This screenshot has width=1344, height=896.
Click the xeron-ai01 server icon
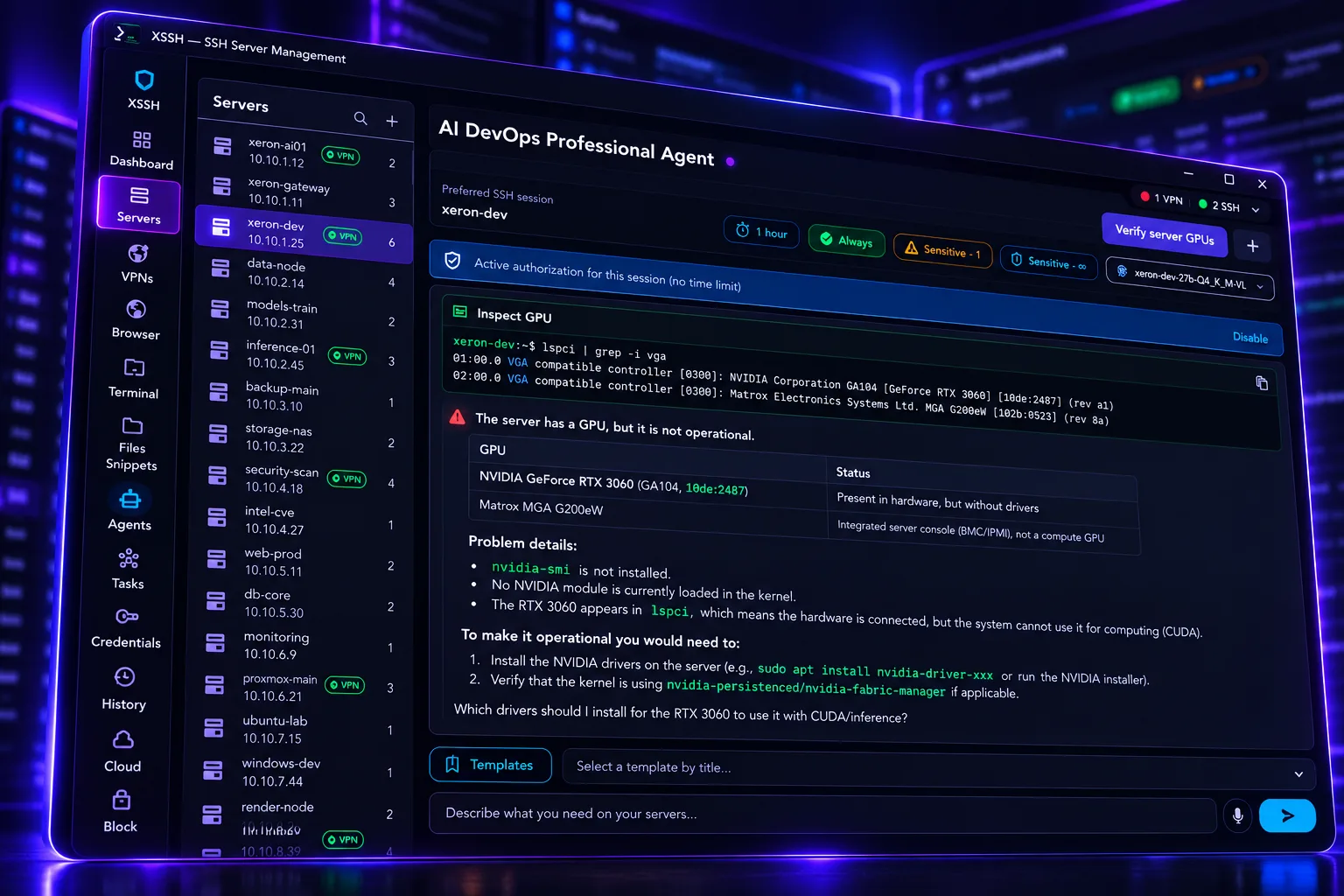click(222, 146)
